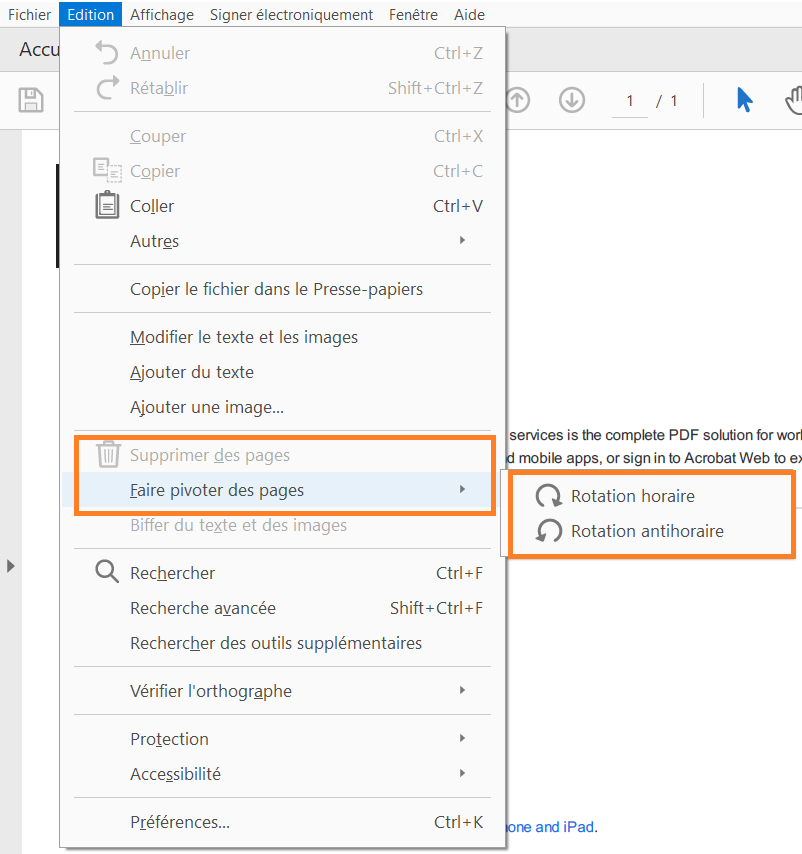Screen dimensions: 802x854
Task: Click the trash icon for Supprimer des pages
Action: click(107, 454)
